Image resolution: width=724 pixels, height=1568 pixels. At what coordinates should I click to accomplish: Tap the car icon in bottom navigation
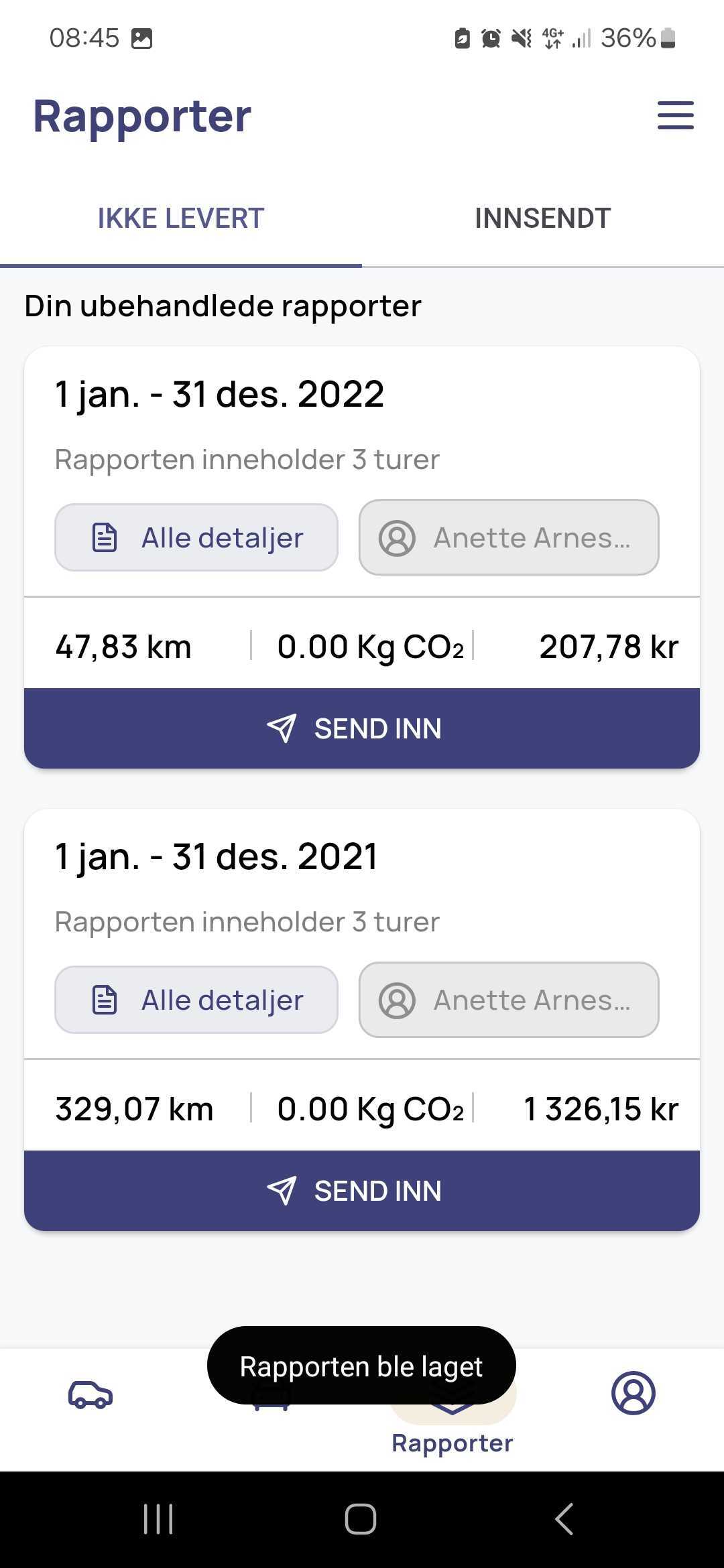pyautogui.click(x=90, y=1394)
